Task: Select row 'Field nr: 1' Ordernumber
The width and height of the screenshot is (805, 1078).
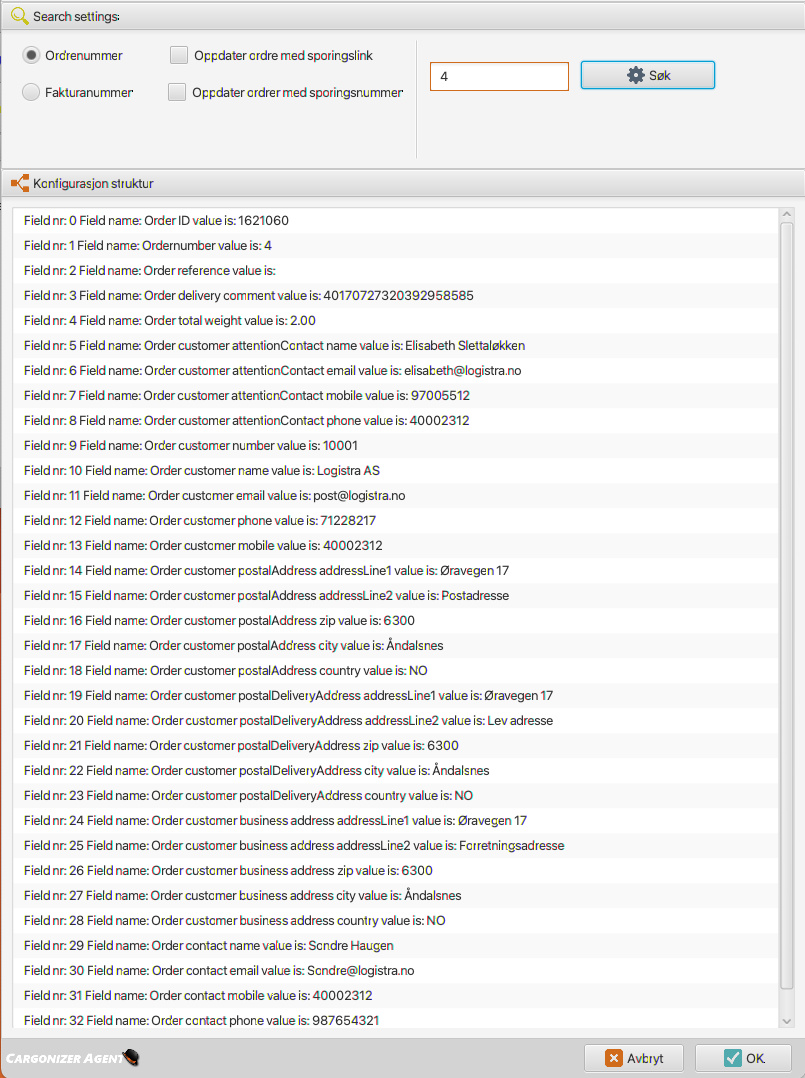Action: tap(395, 245)
